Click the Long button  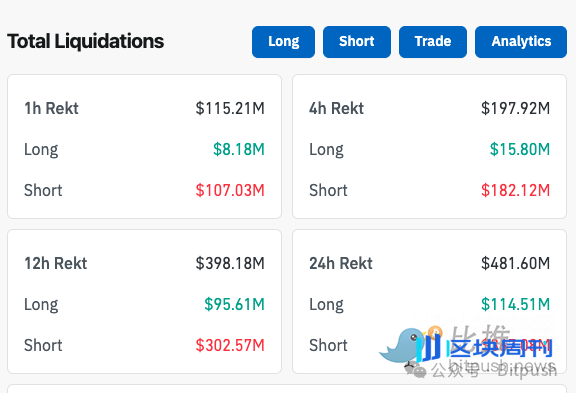pos(283,42)
